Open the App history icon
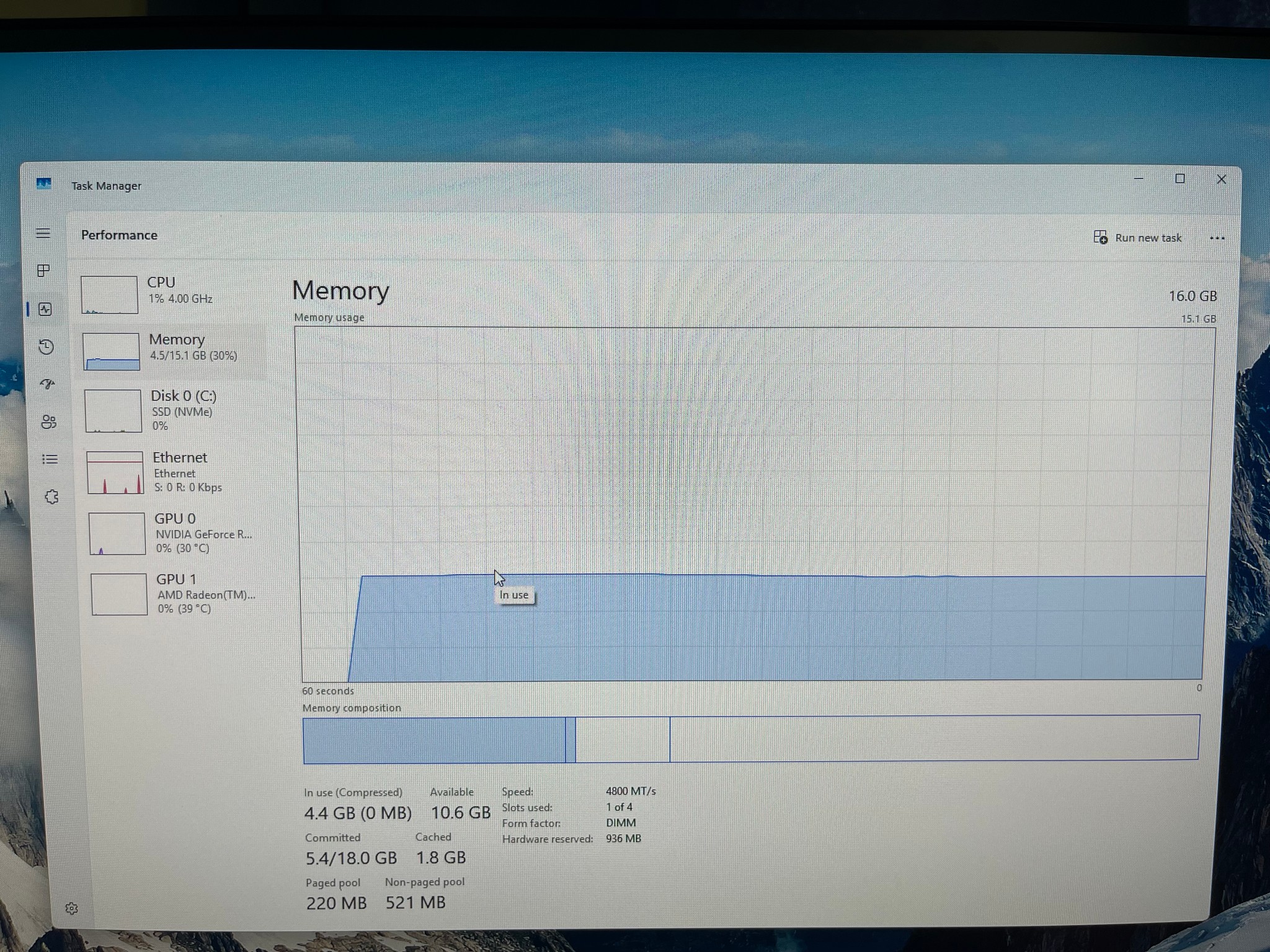1270x952 pixels. 47,346
